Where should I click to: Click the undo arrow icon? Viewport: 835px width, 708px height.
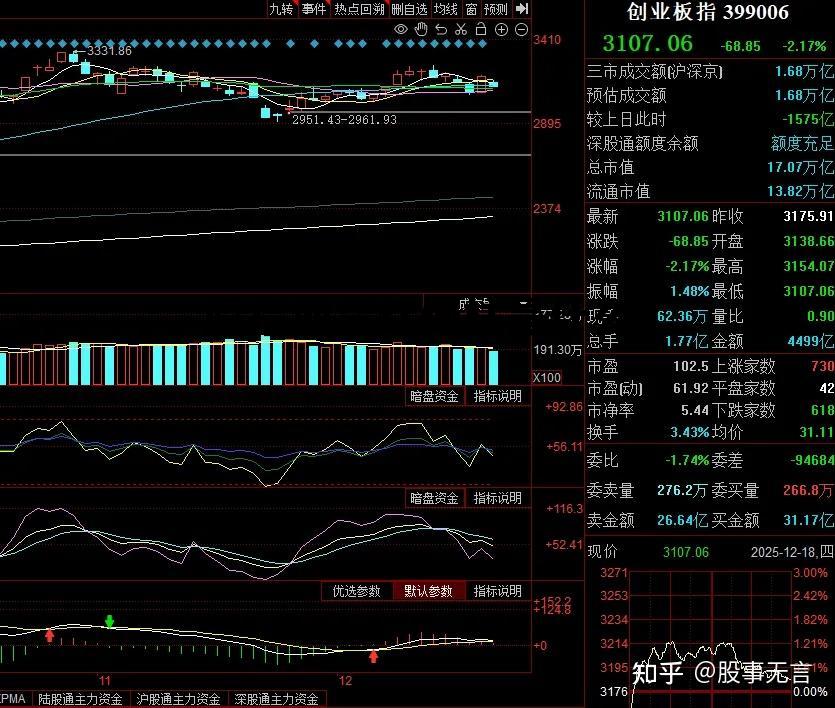coord(442,30)
